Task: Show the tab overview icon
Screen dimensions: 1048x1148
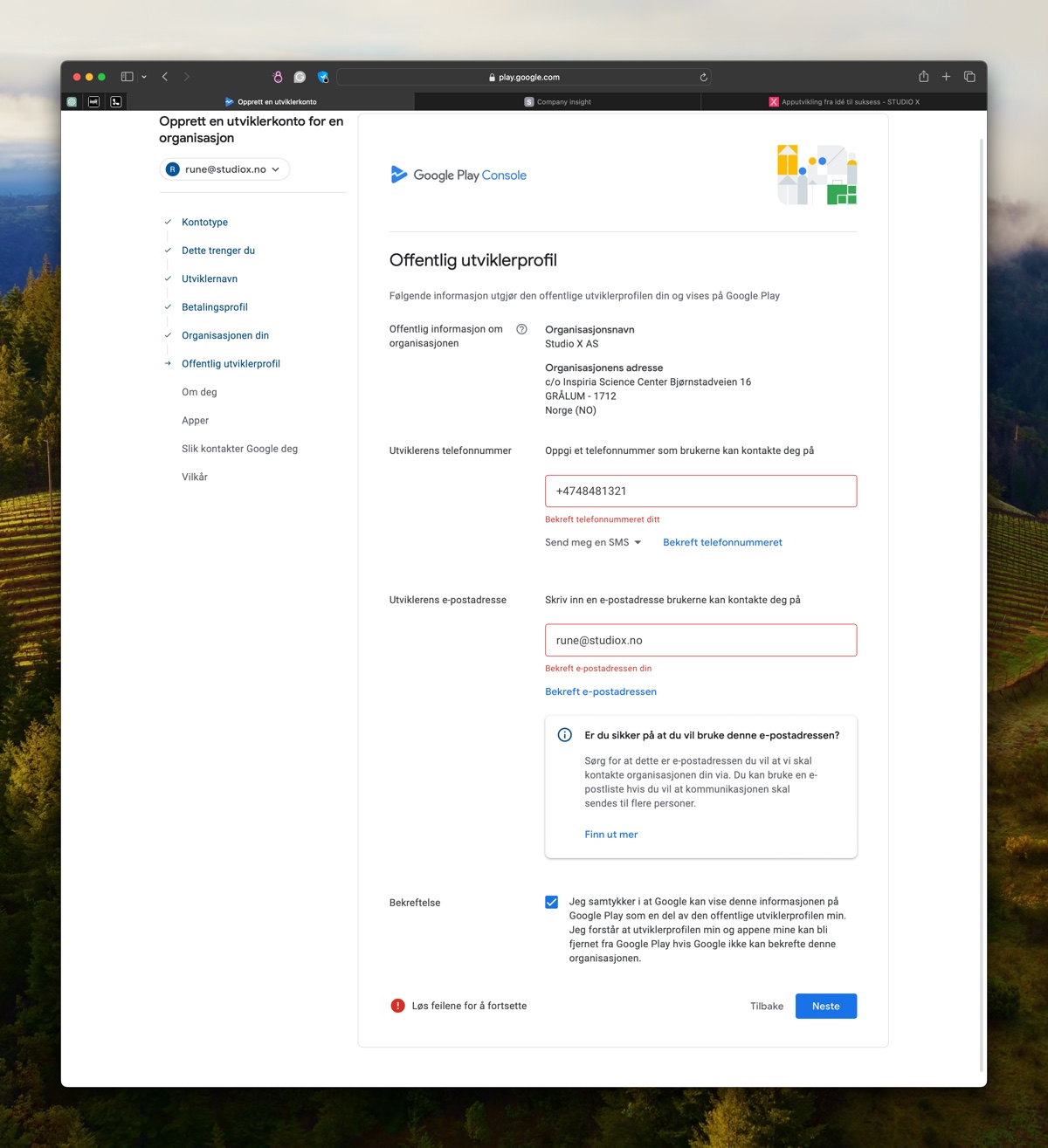Action: pyautogui.click(x=969, y=77)
